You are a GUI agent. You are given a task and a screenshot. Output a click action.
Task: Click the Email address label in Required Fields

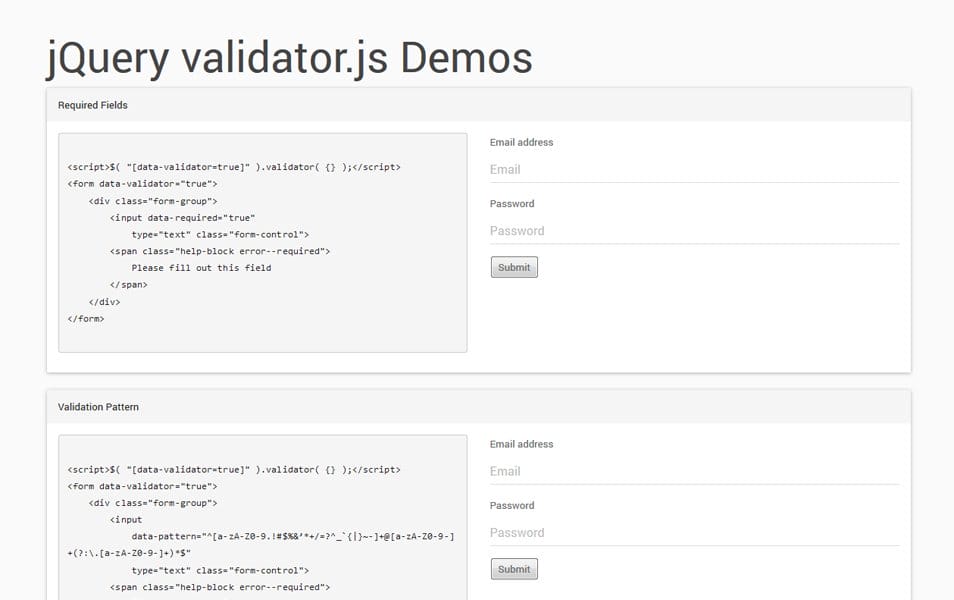(519, 142)
